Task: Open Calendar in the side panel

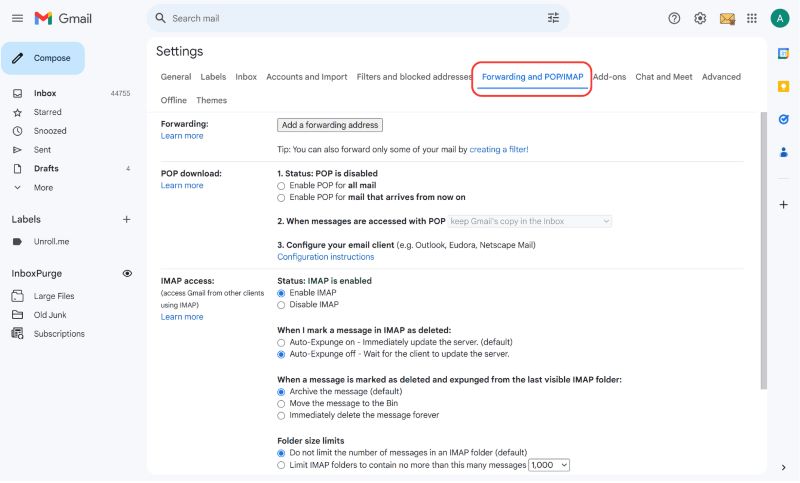Action: (x=784, y=53)
